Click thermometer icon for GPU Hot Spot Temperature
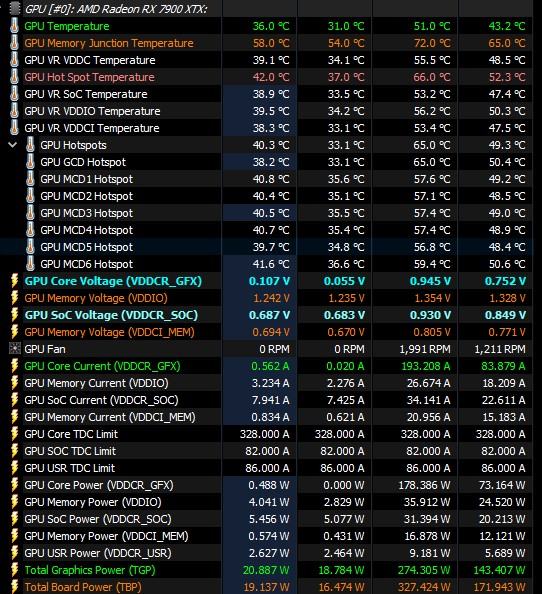The width and height of the screenshot is (542, 594). 14,77
